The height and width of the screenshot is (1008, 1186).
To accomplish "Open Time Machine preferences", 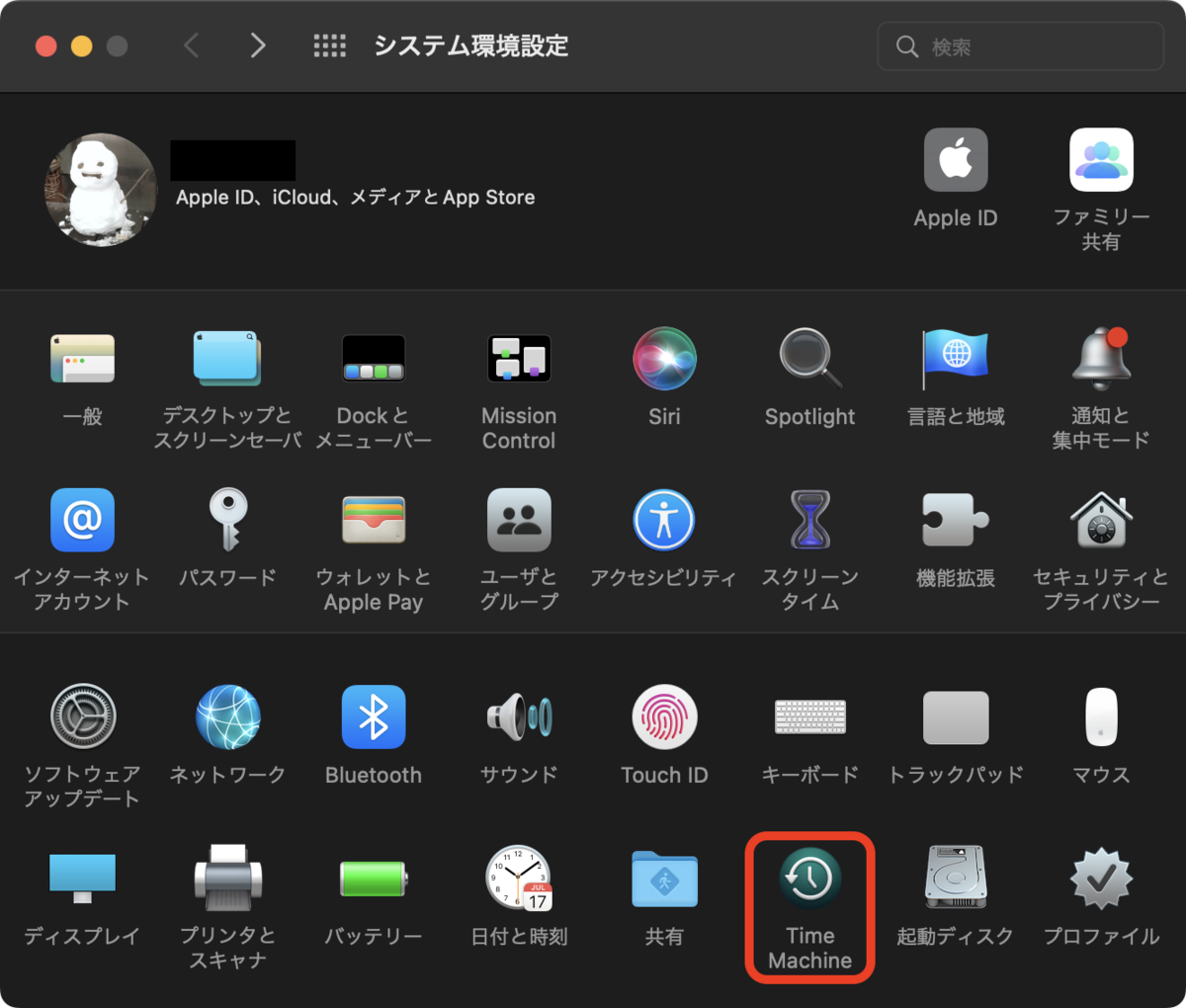I will point(810,878).
